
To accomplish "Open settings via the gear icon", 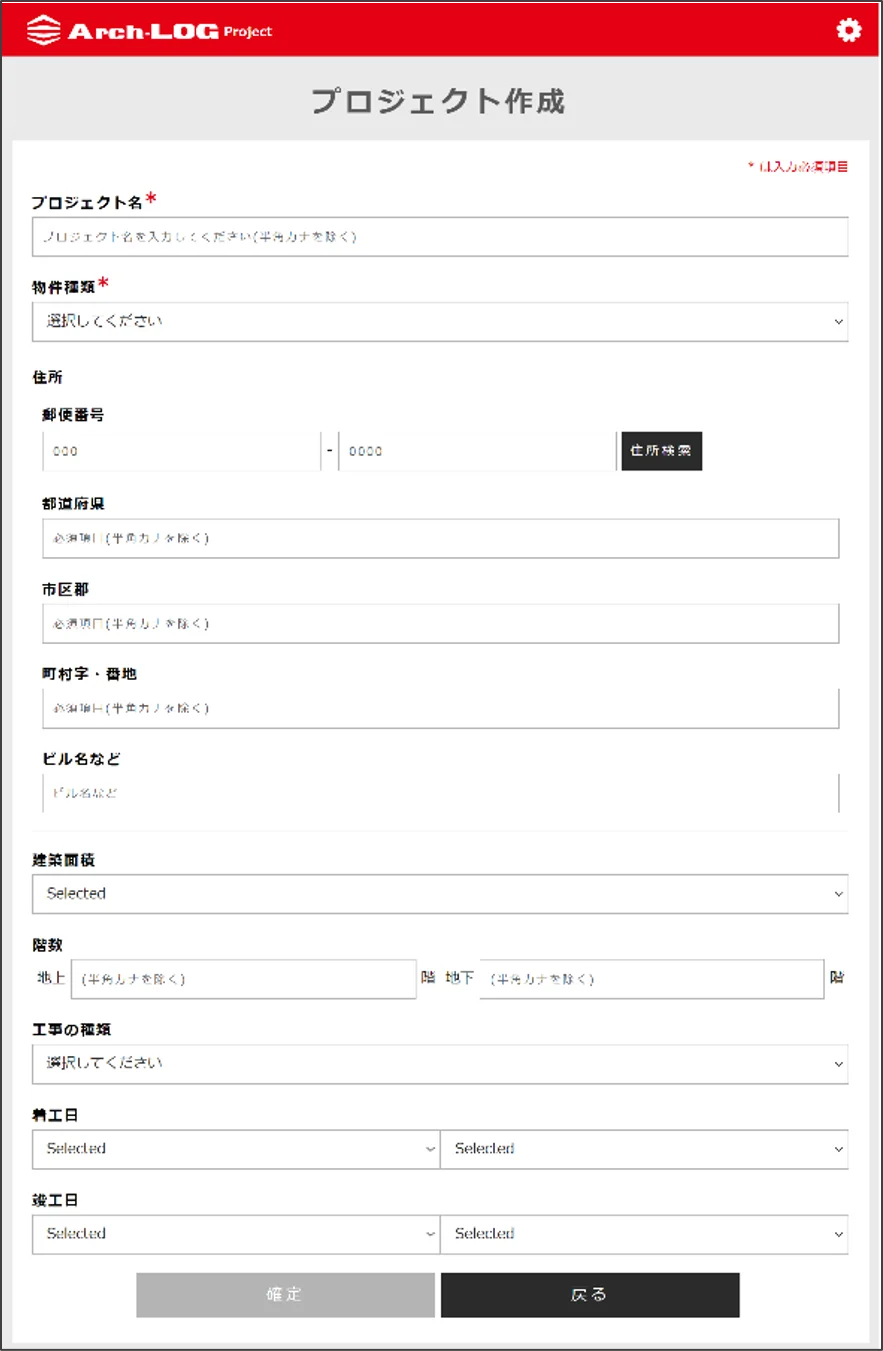I will pyautogui.click(x=848, y=30).
